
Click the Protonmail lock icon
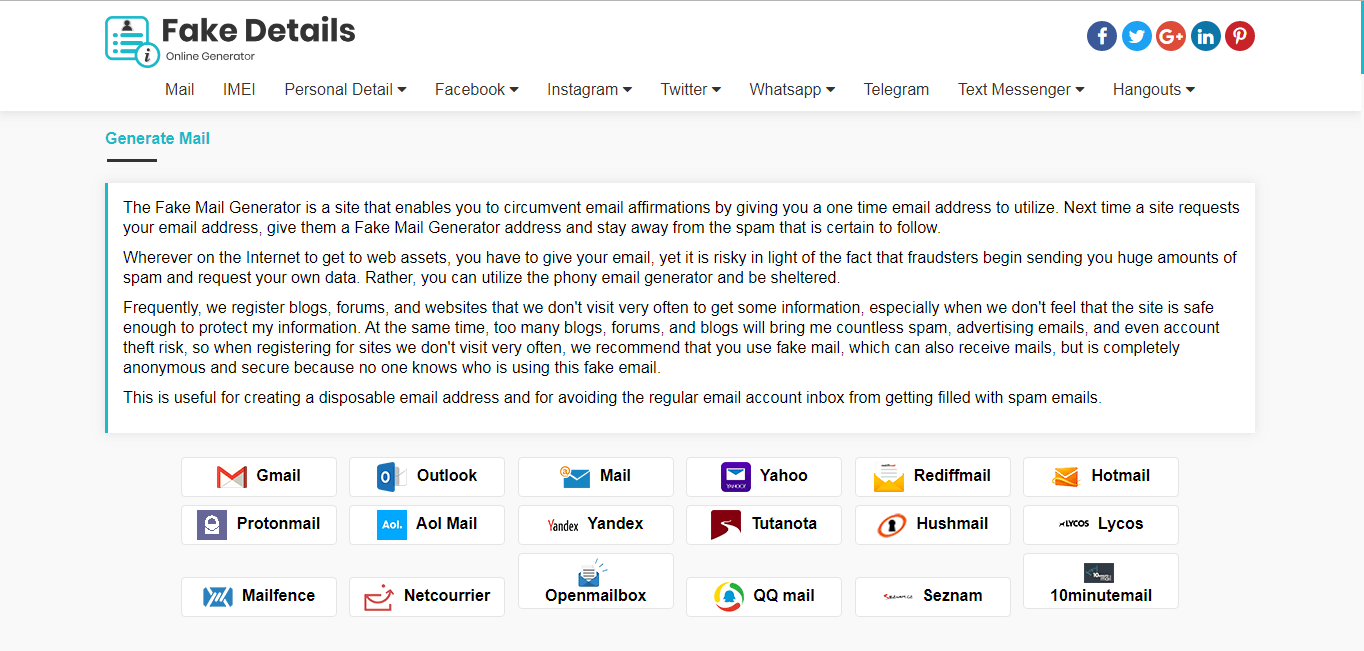pyautogui.click(x=211, y=524)
